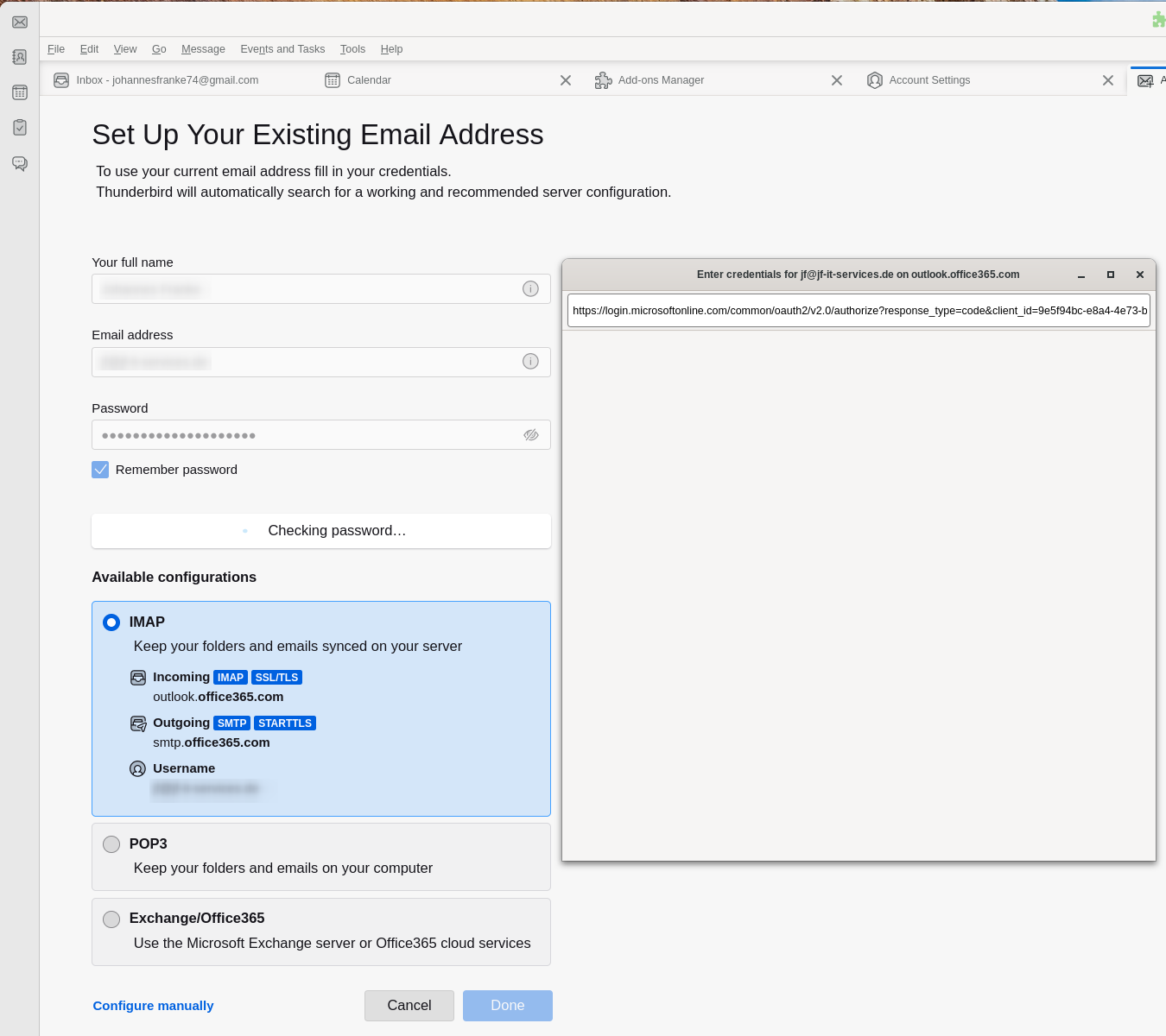Open the Tasks space in the sidebar
The image size is (1166, 1036).
pyautogui.click(x=20, y=128)
